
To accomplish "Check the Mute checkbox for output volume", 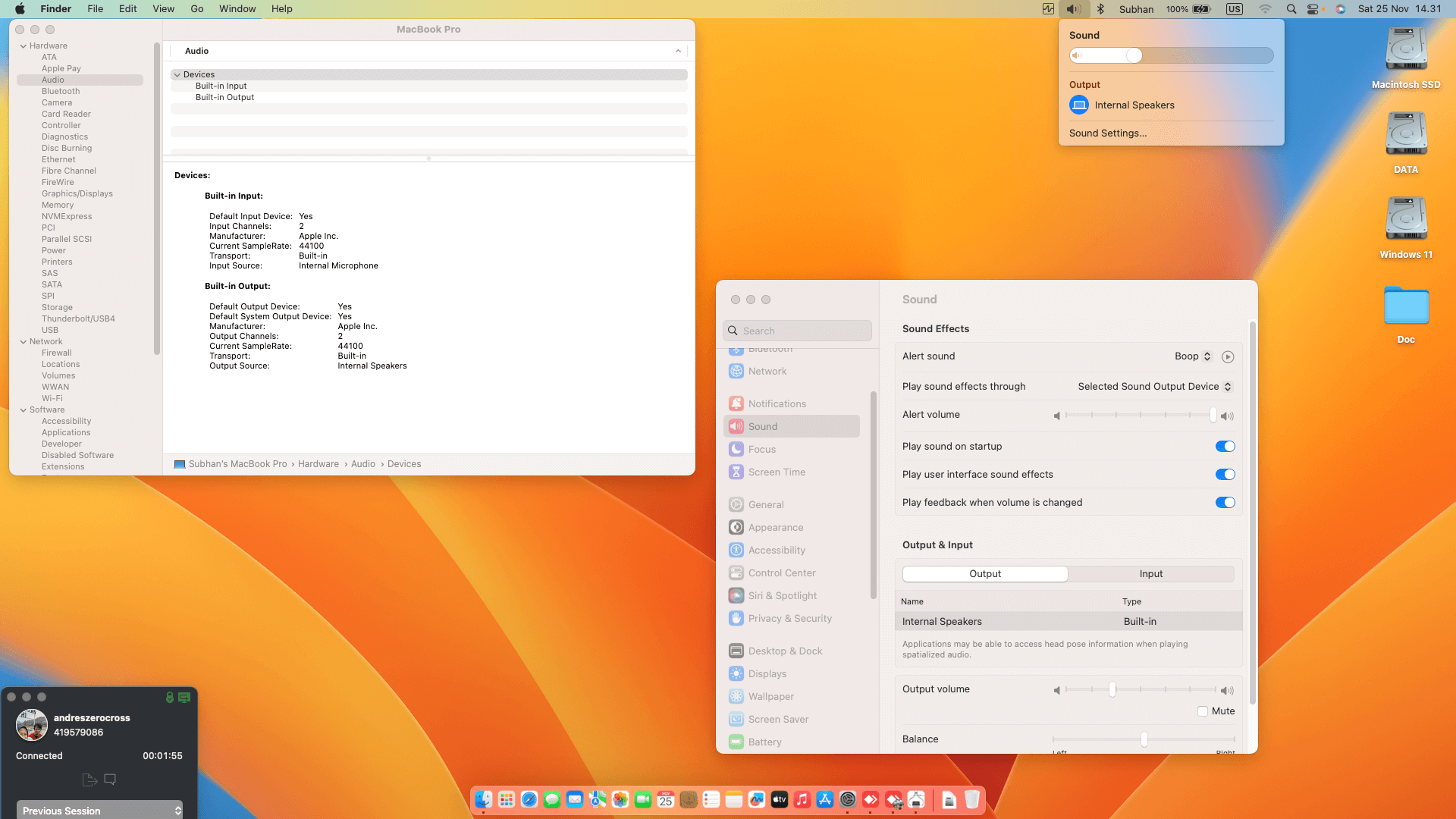I will coord(1202,711).
